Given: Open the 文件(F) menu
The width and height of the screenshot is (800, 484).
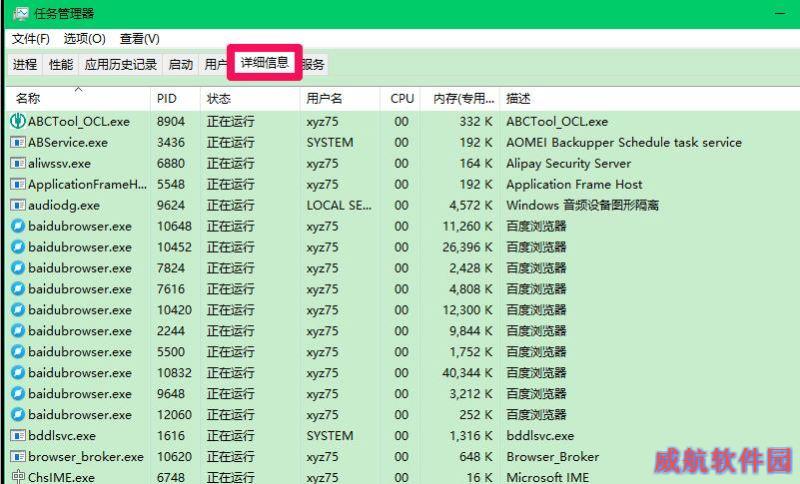Looking at the screenshot, I should [31, 39].
